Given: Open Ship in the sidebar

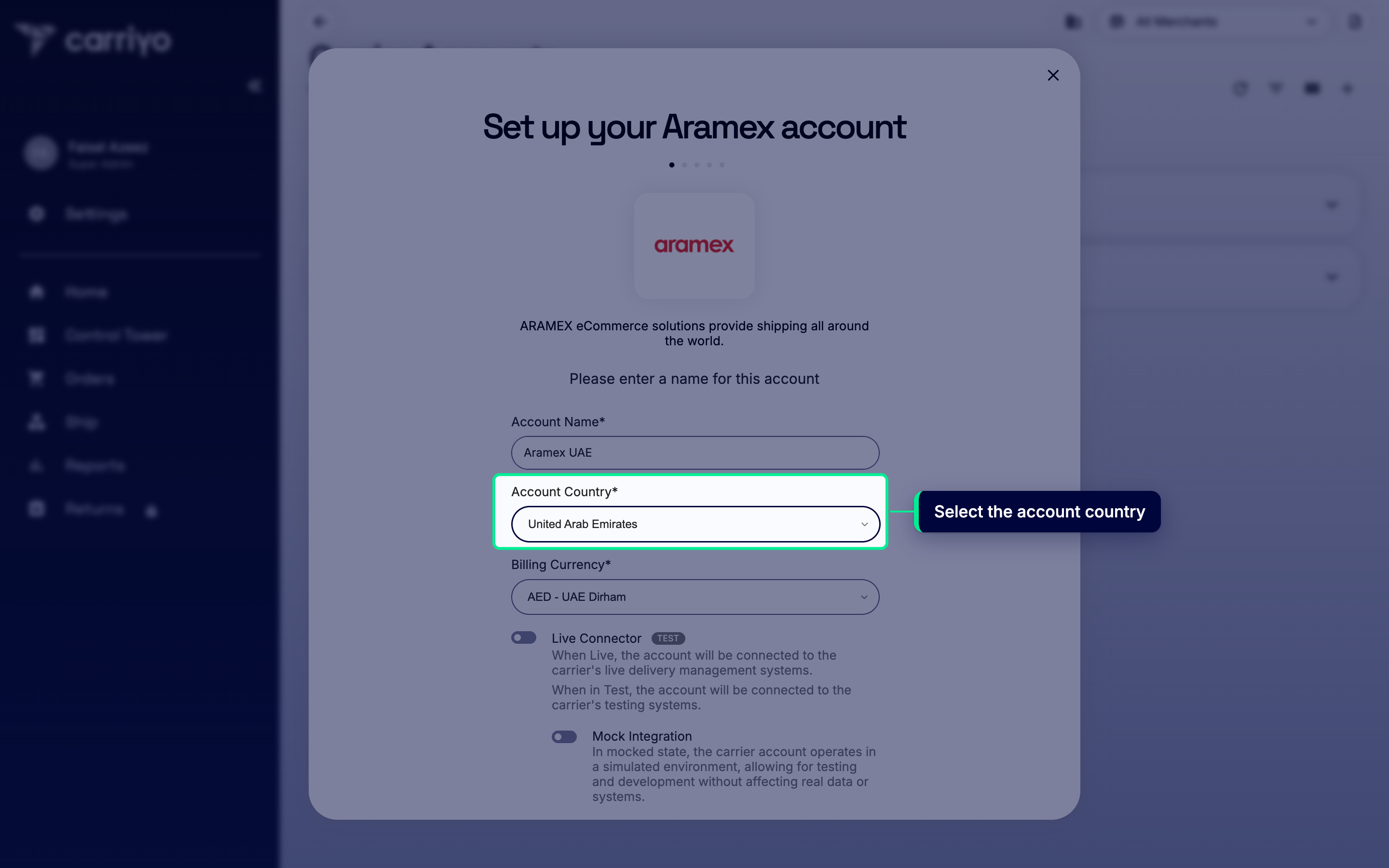Looking at the screenshot, I should (x=82, y=422).
